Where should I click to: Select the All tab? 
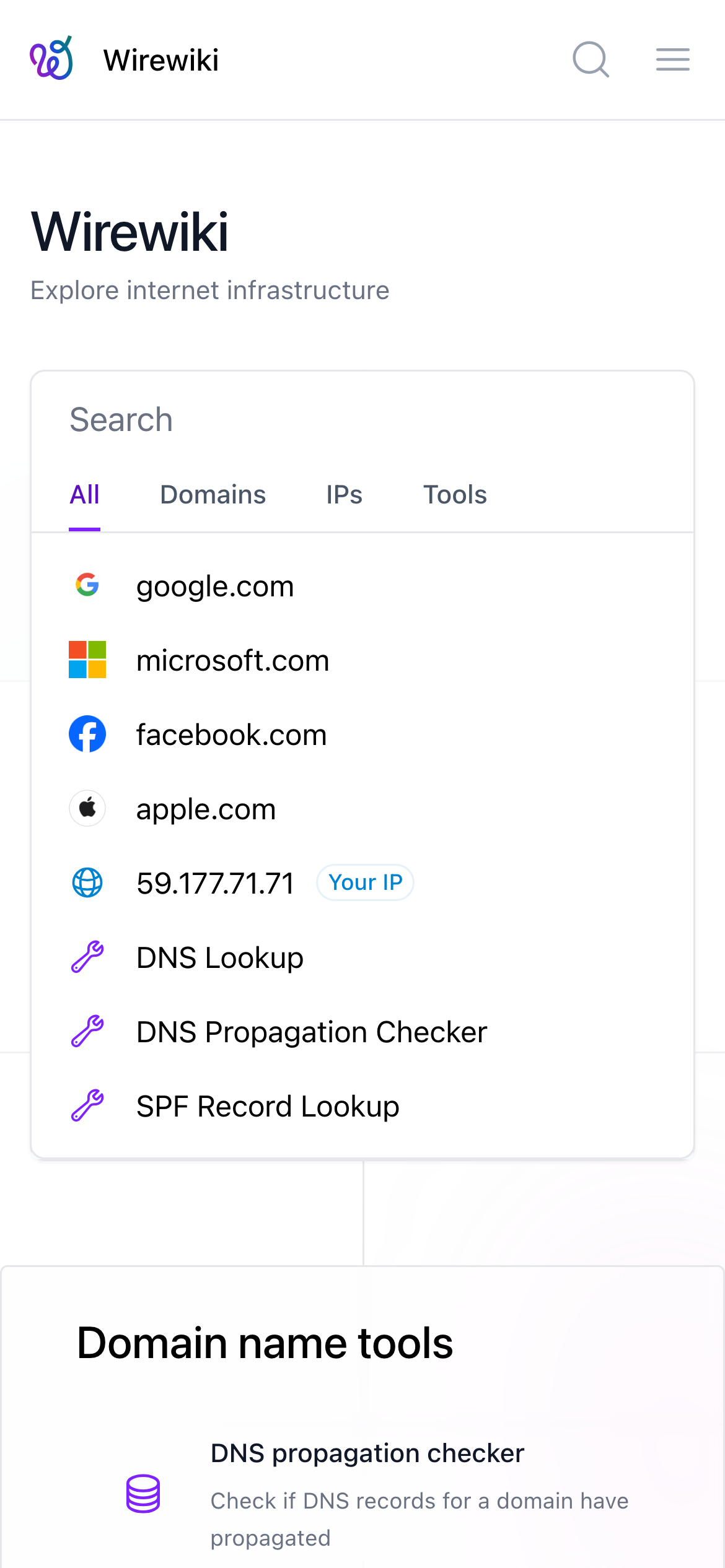pos(84,495)
